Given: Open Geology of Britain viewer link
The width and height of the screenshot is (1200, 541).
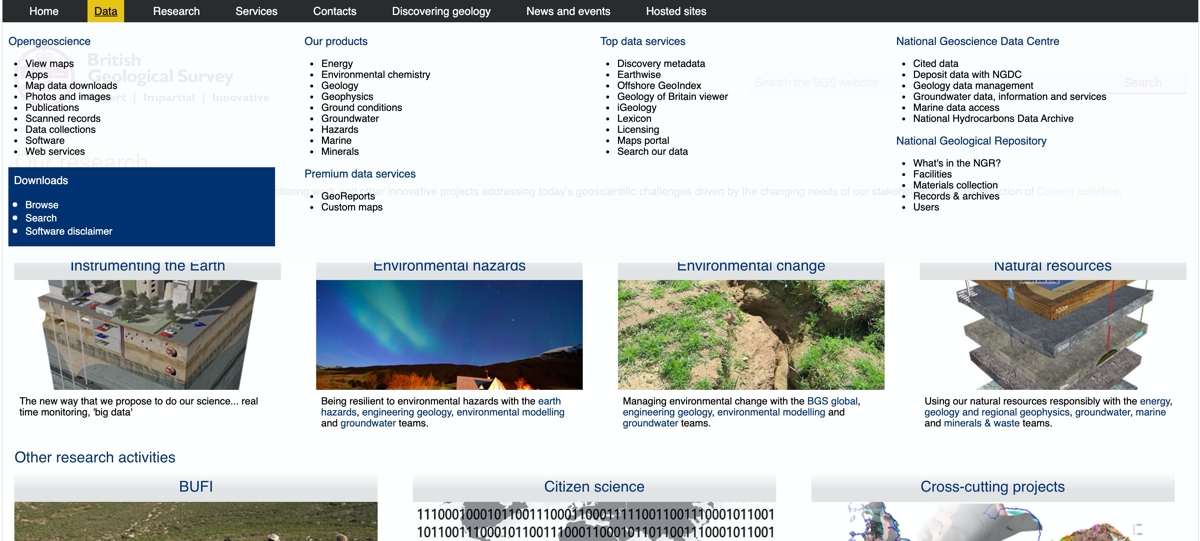Looking at the screenshot, I should 672,97.
